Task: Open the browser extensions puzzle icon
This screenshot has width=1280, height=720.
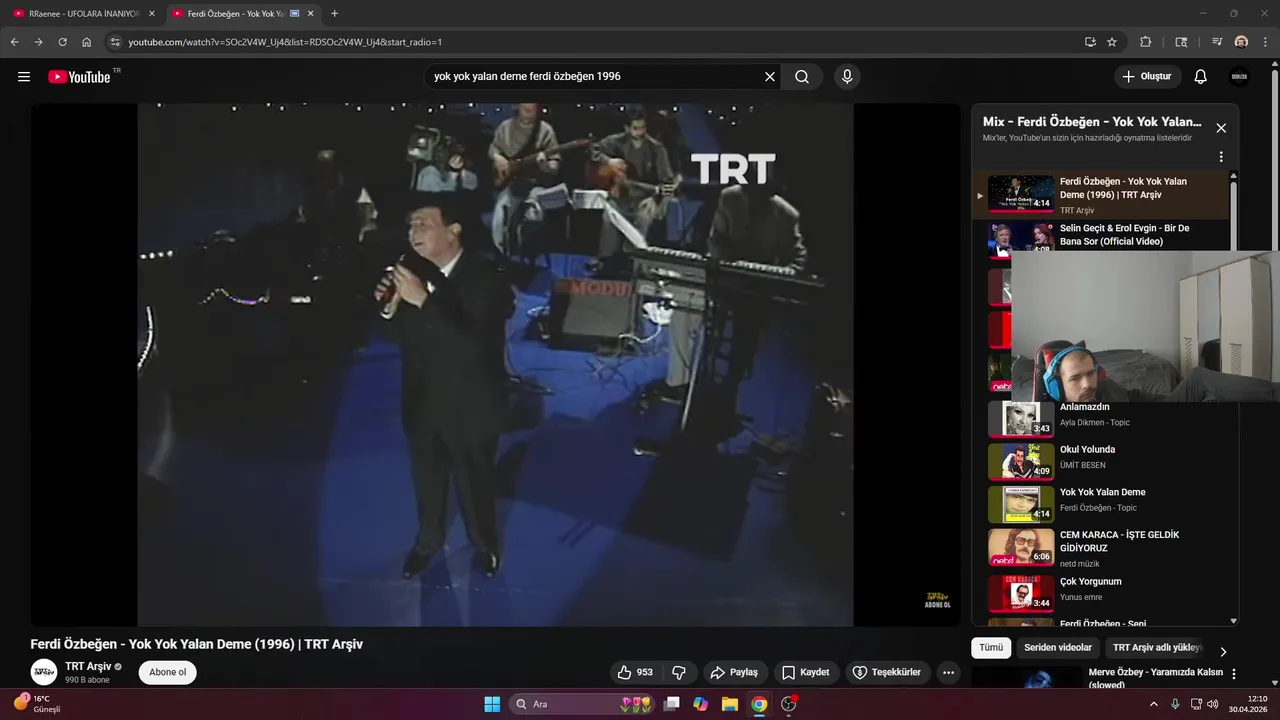Action: (1146, 42)
